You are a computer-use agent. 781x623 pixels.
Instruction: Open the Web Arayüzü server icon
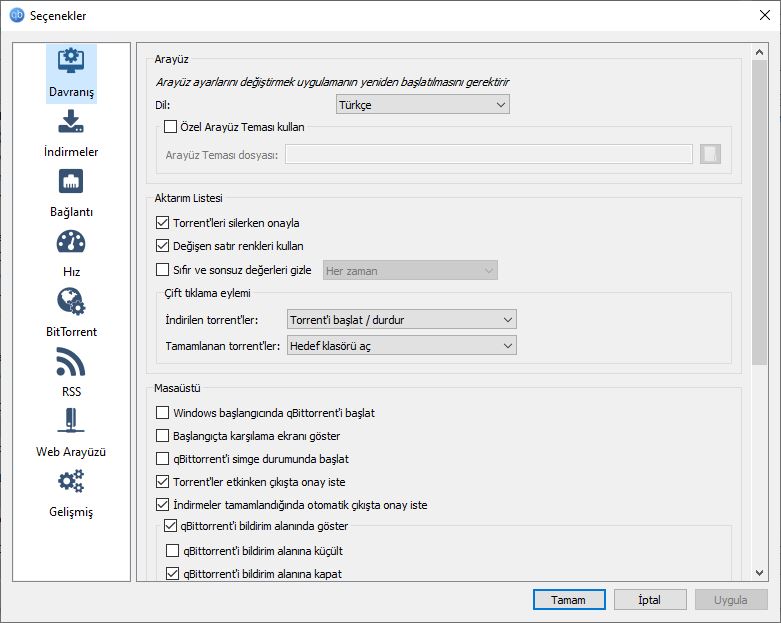71,421
